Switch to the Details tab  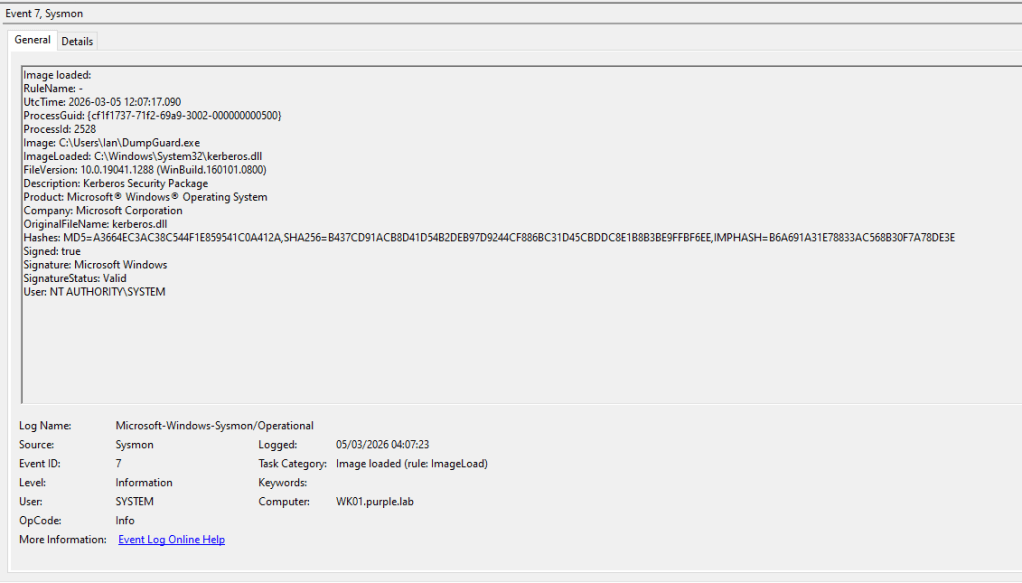[77, 41]
